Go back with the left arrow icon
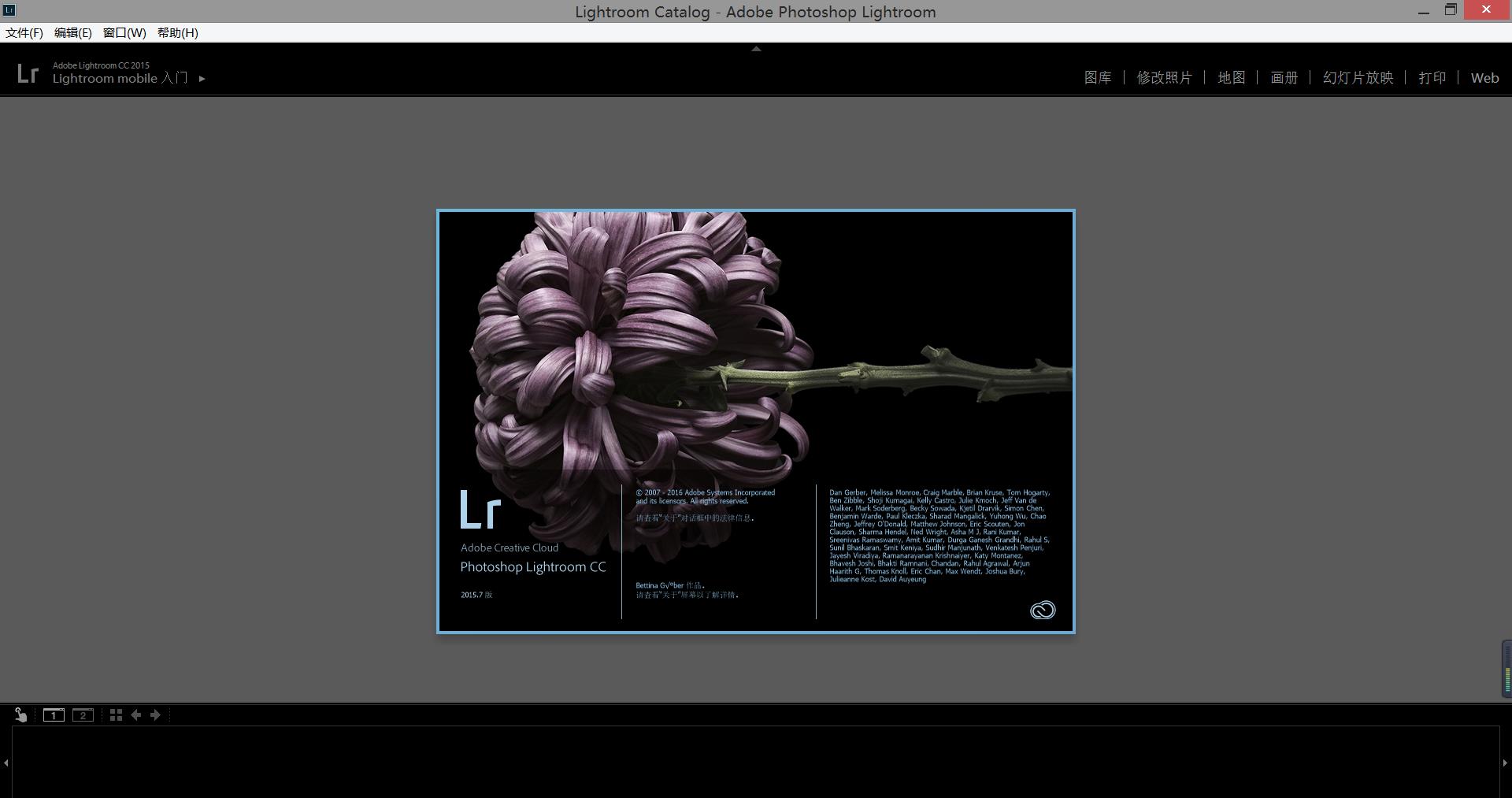The width and height of the screenshot is (1512, 798). 136,715
